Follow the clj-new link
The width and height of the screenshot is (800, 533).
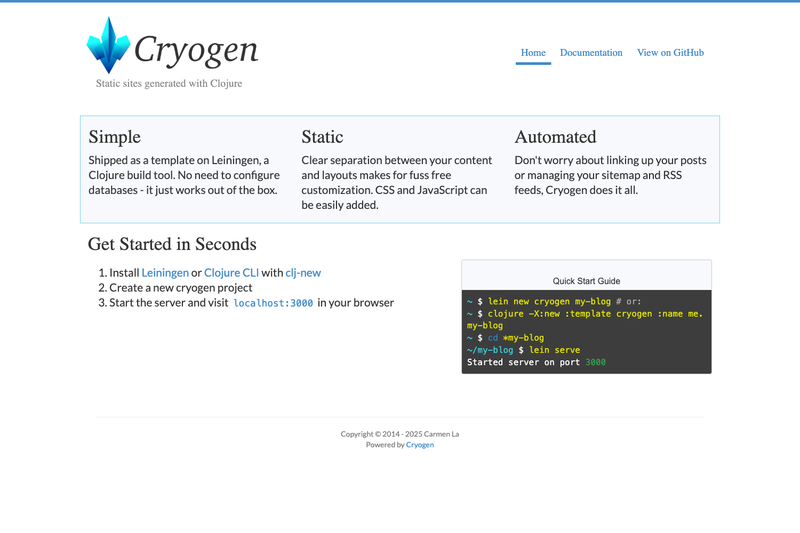(x=303, y=273)
